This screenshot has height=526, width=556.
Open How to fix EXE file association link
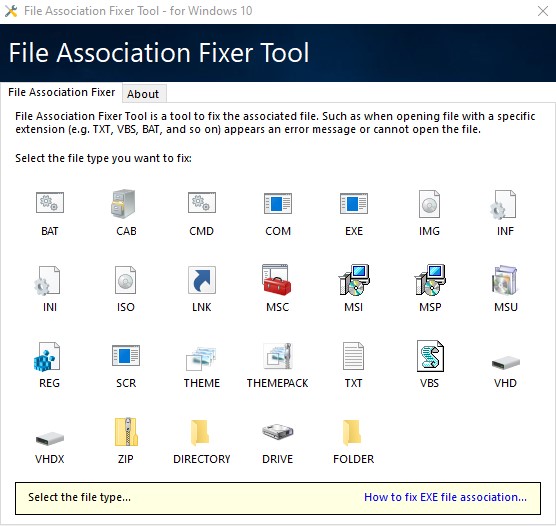[445, 497]
